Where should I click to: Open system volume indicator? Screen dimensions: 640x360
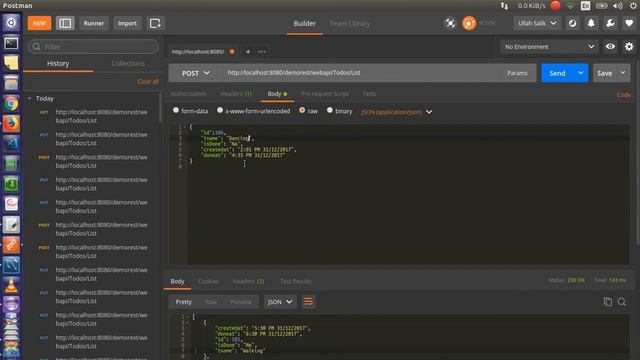point(618,5)
